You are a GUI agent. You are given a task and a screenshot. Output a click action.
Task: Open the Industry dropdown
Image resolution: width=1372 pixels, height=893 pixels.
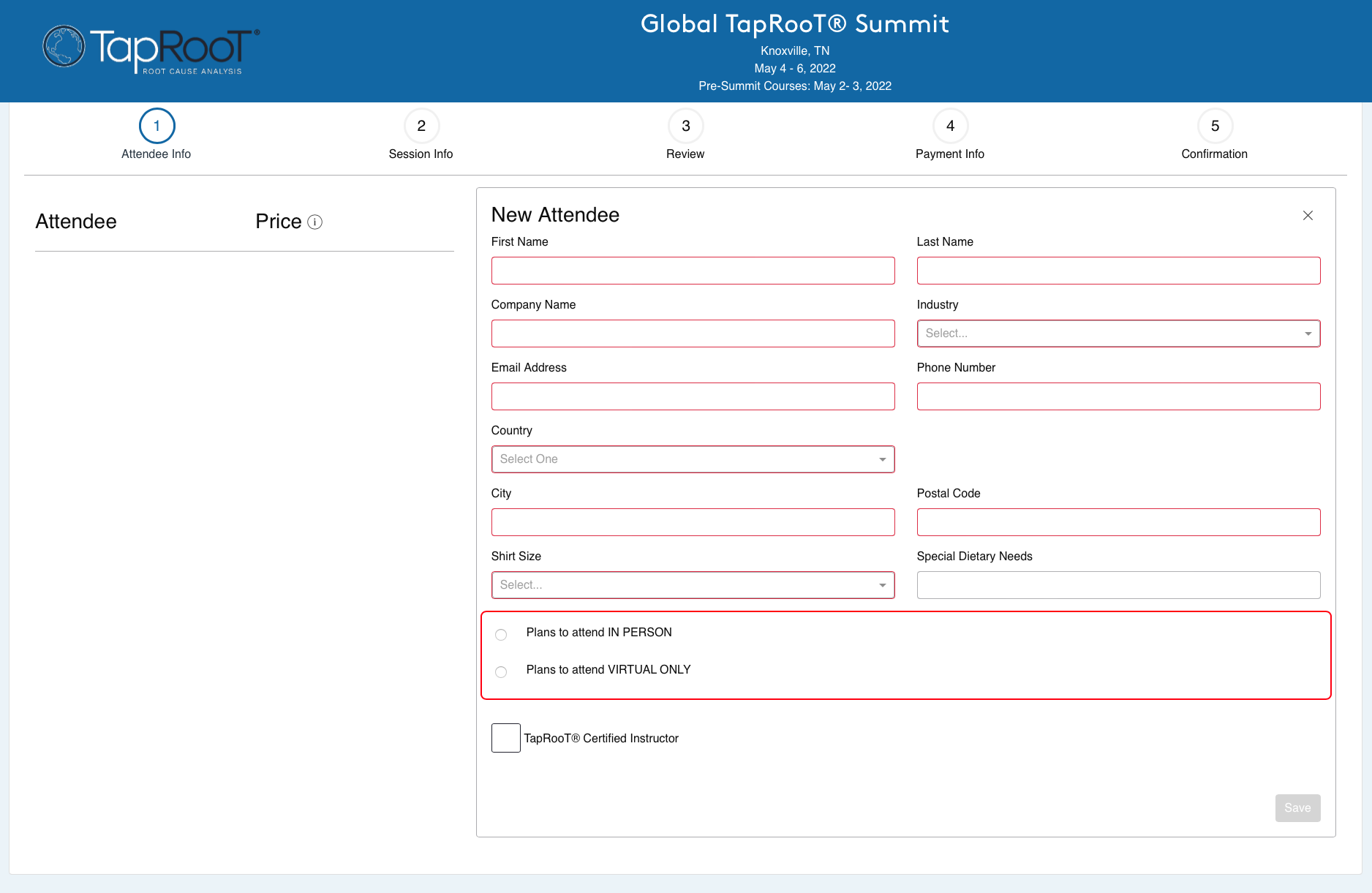(x=1118, y=334)
